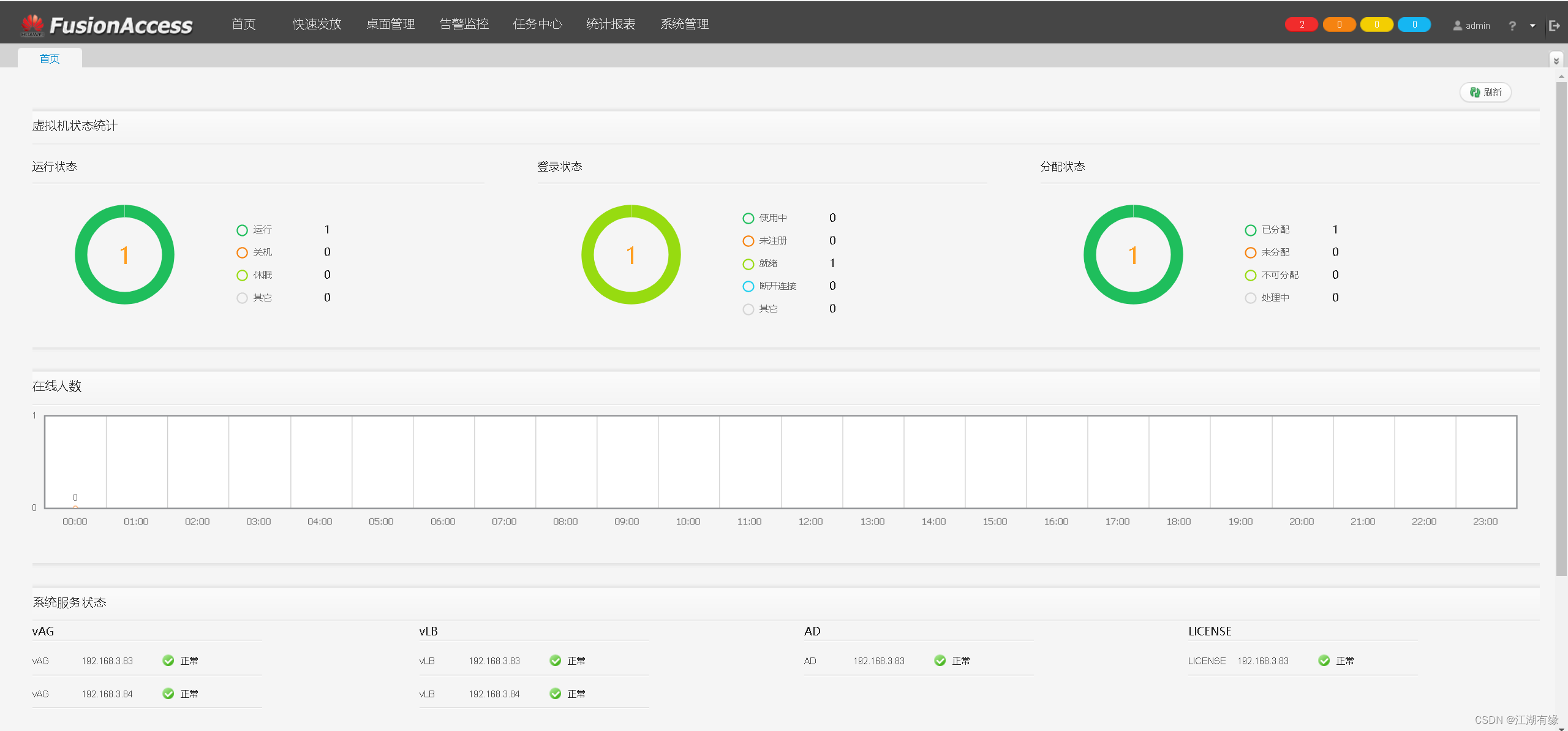
Task: Click the AD IP 192.168.3.83 text
Action: [x=879, y=661]
